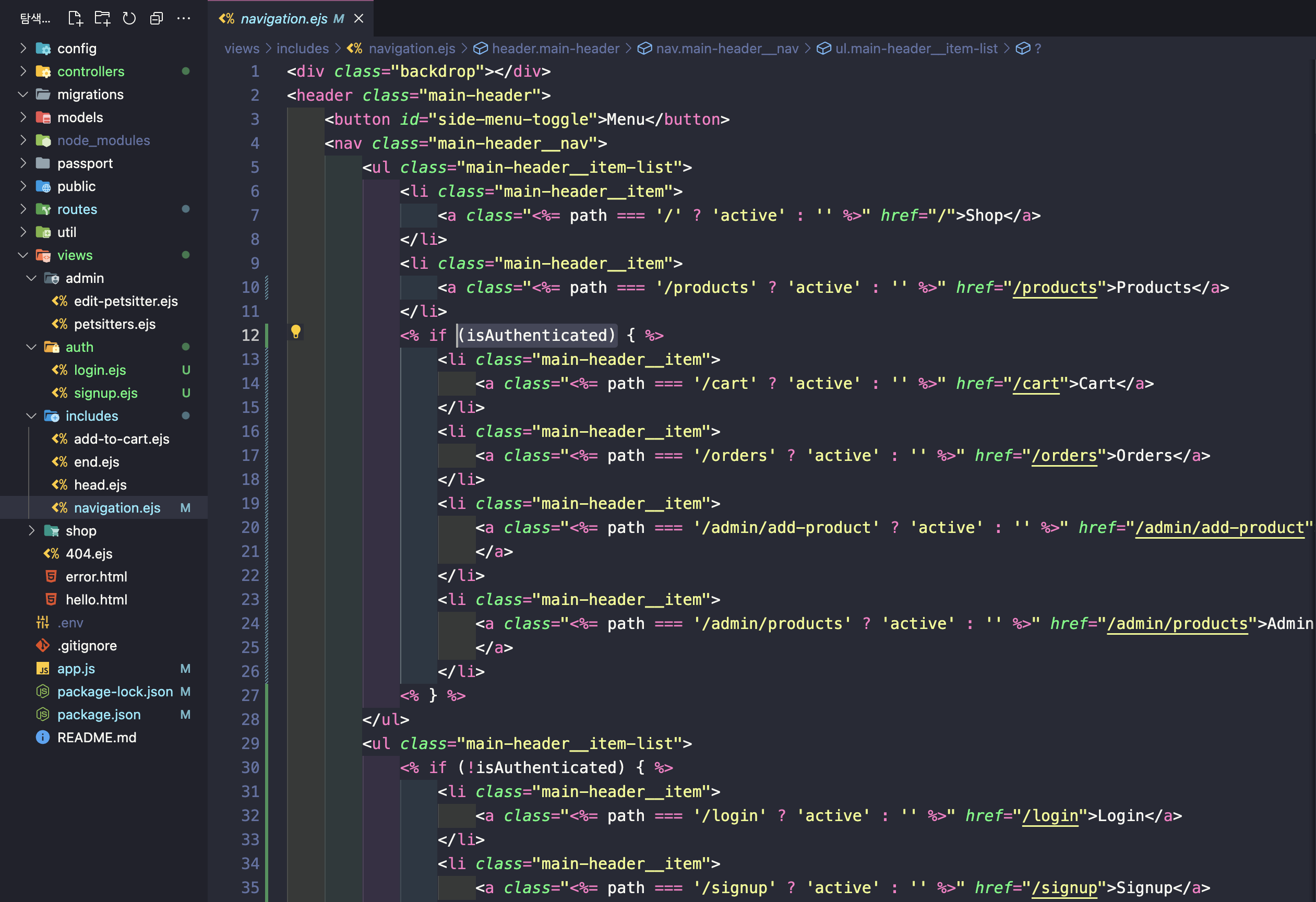Create a new file using the Explorer icon

pyautogui.click(x=75, y=18)
